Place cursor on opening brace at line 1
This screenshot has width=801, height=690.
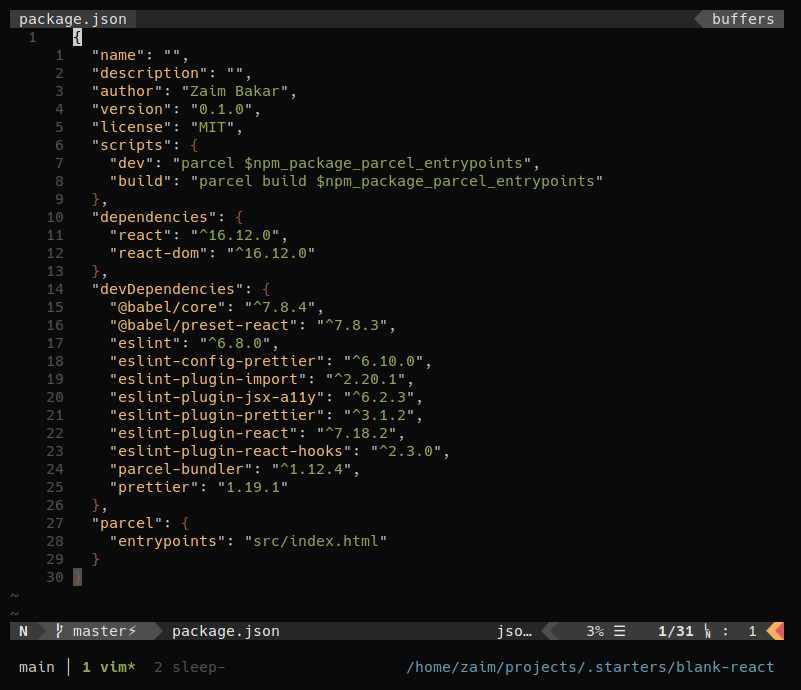[77, 37]
